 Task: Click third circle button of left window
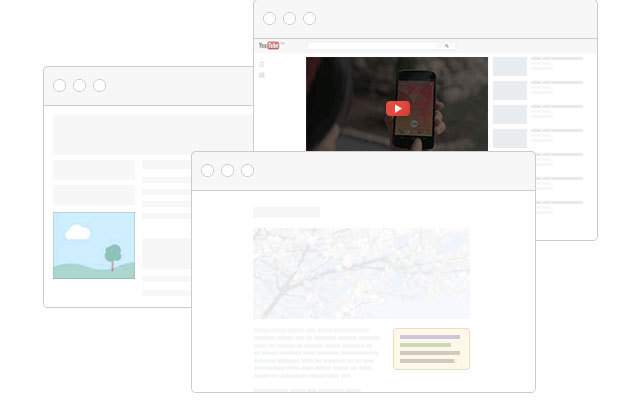click(x=99, y=86)
